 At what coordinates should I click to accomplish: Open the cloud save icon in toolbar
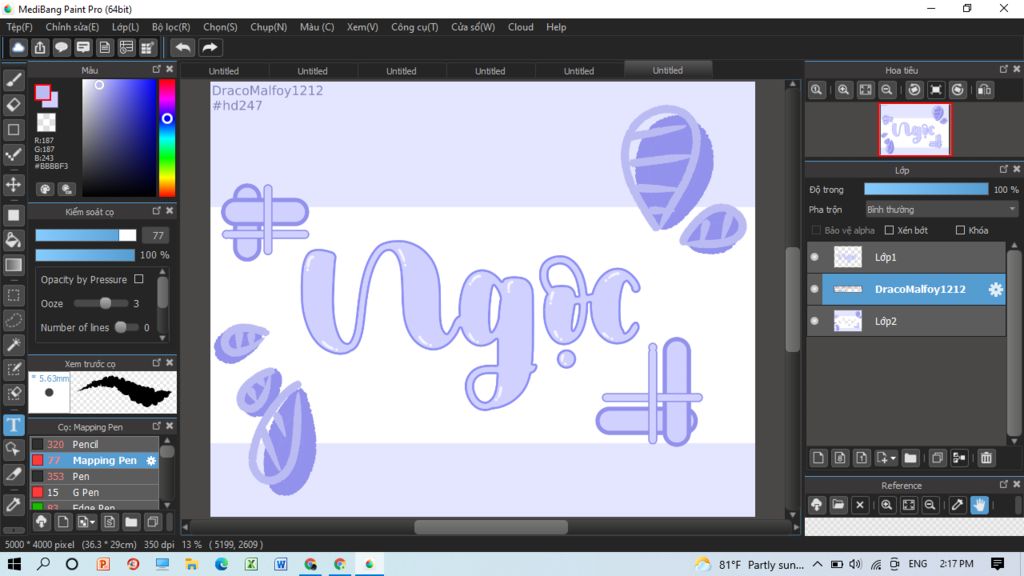[18, 48]
